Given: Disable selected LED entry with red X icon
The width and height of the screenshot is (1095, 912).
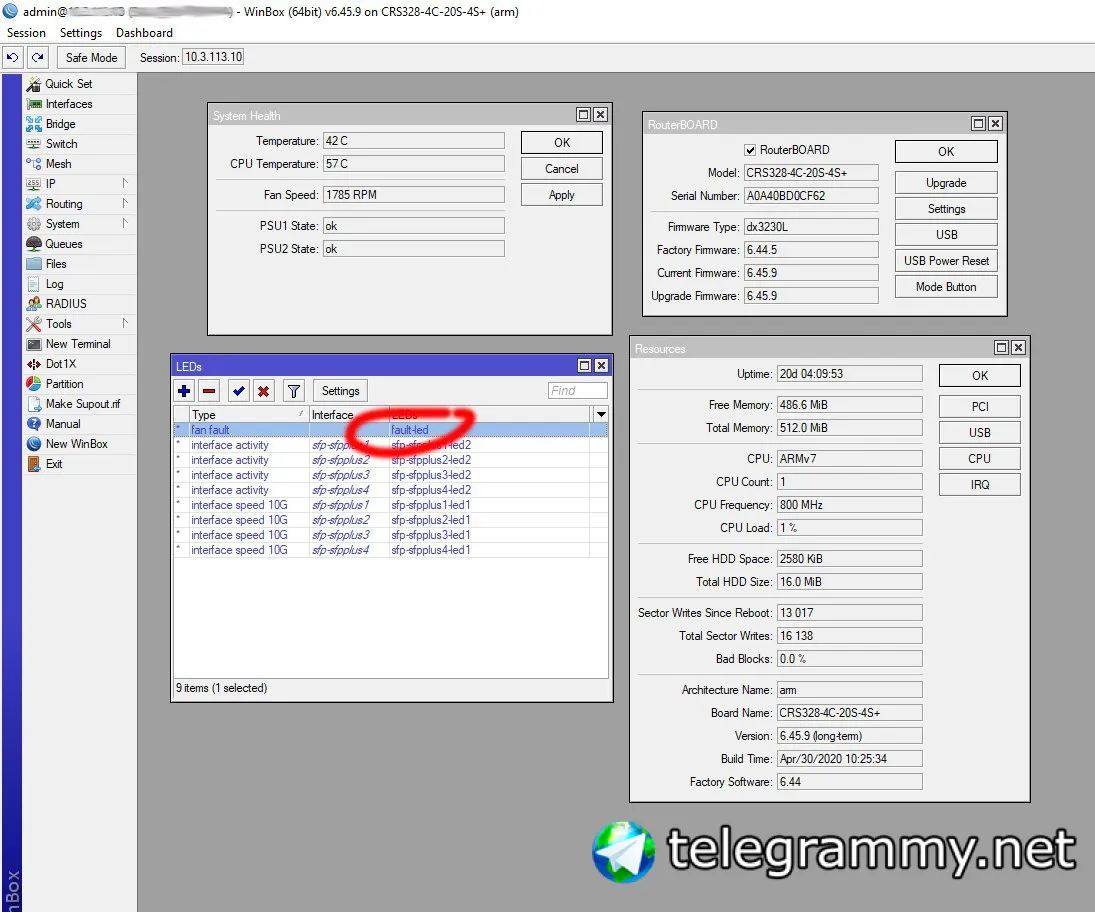Looking at the screenshot, I should pos(263,391).
